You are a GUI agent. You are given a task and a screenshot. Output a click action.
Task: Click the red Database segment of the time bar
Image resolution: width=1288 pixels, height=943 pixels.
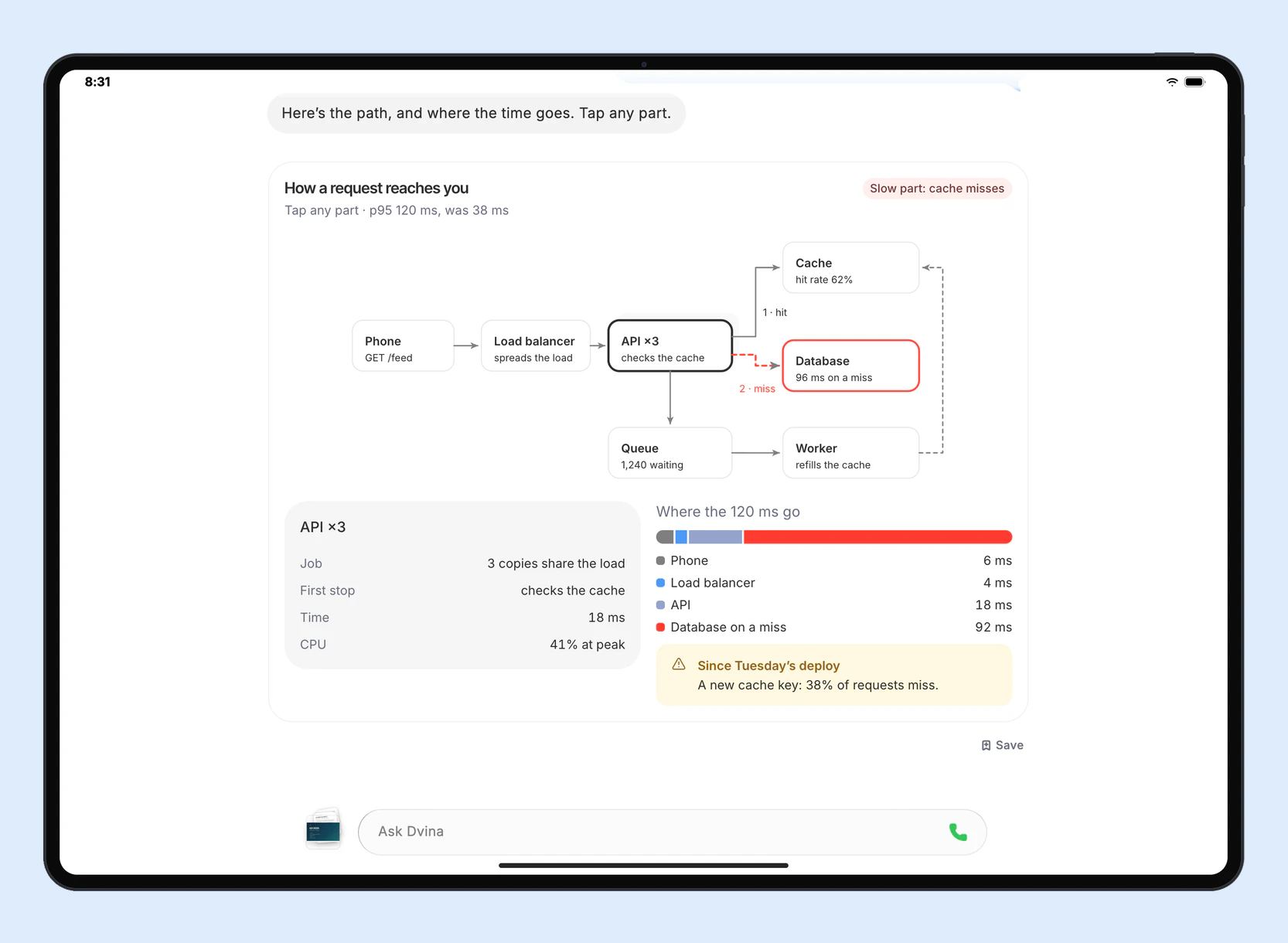878,537
